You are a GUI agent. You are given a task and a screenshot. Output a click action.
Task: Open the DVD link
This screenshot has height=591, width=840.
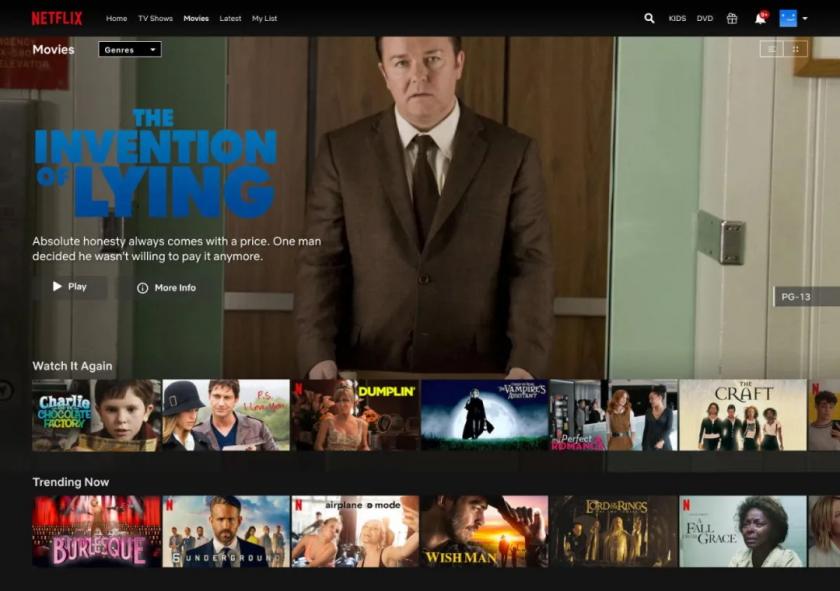(705, 18)
